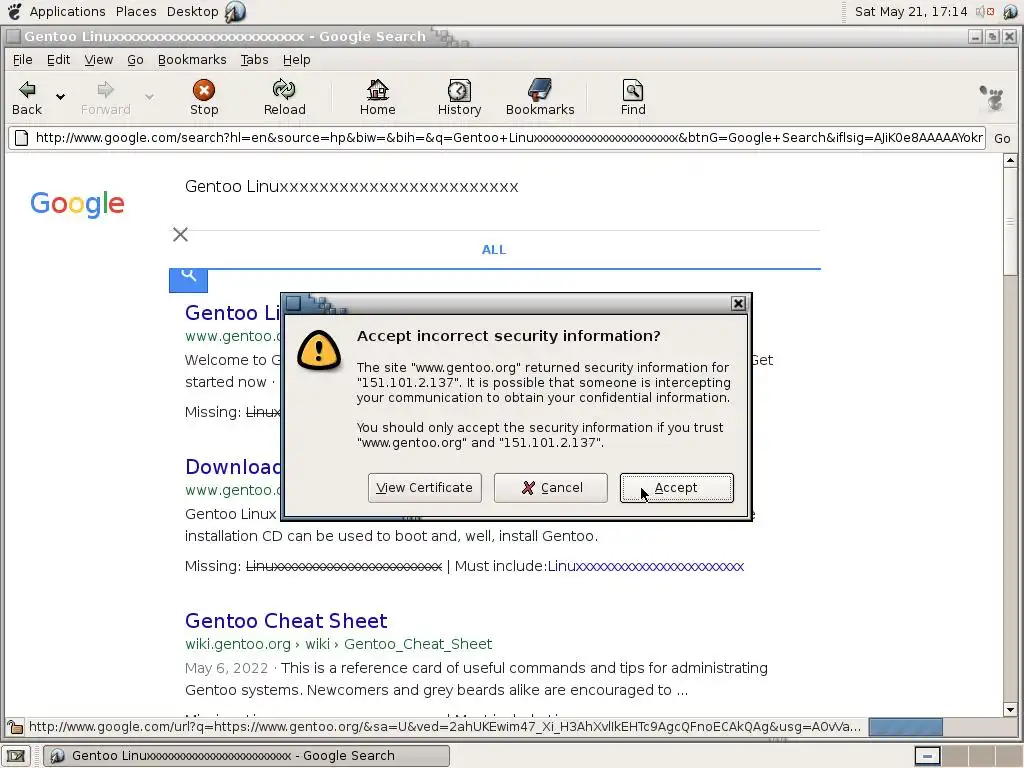Open the File menu
The height and width of the screenshot is (768, 1024).
point(22,59)
